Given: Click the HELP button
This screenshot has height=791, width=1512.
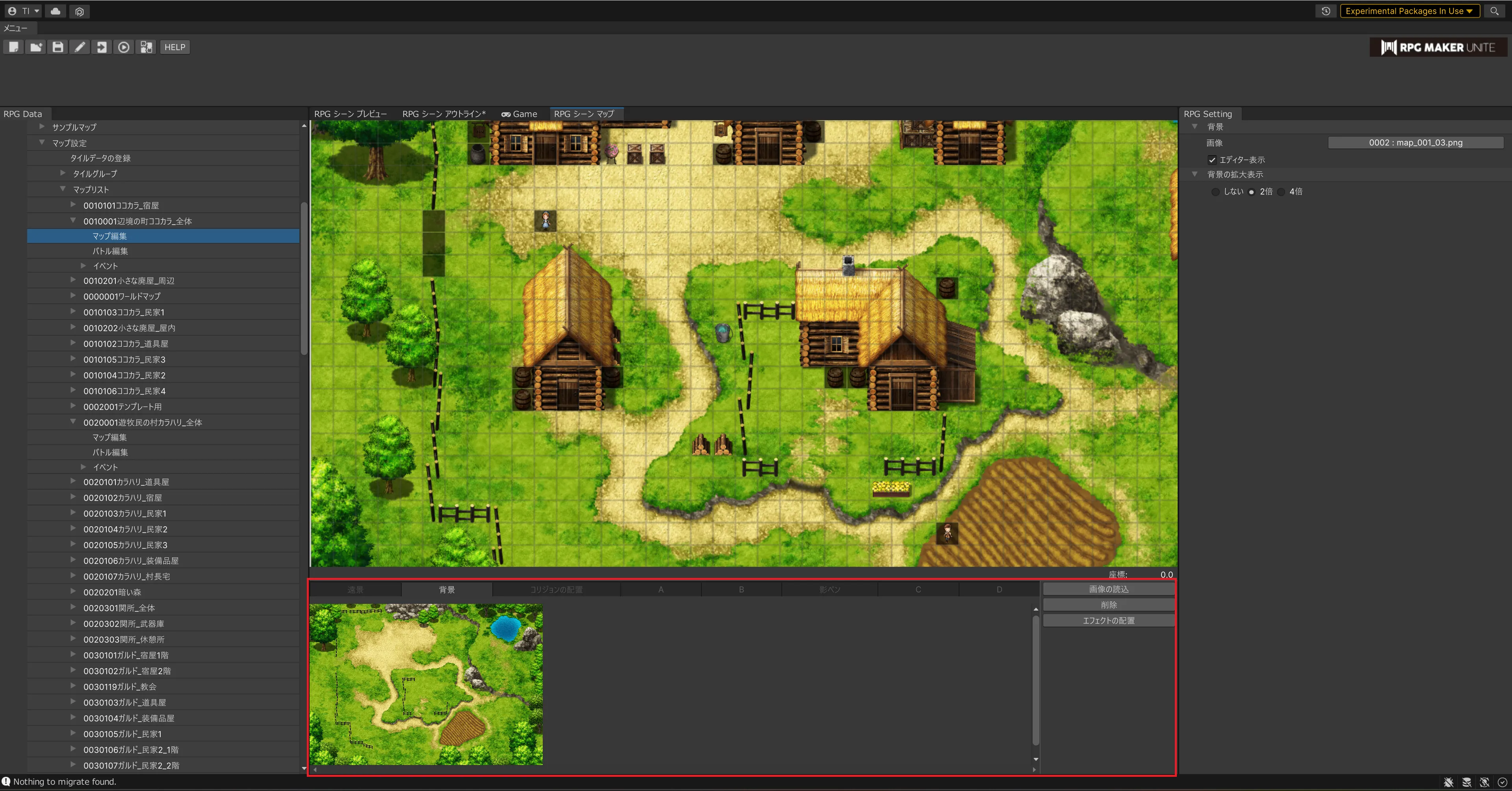Looking at the screenshot, I should coord(174,47).
